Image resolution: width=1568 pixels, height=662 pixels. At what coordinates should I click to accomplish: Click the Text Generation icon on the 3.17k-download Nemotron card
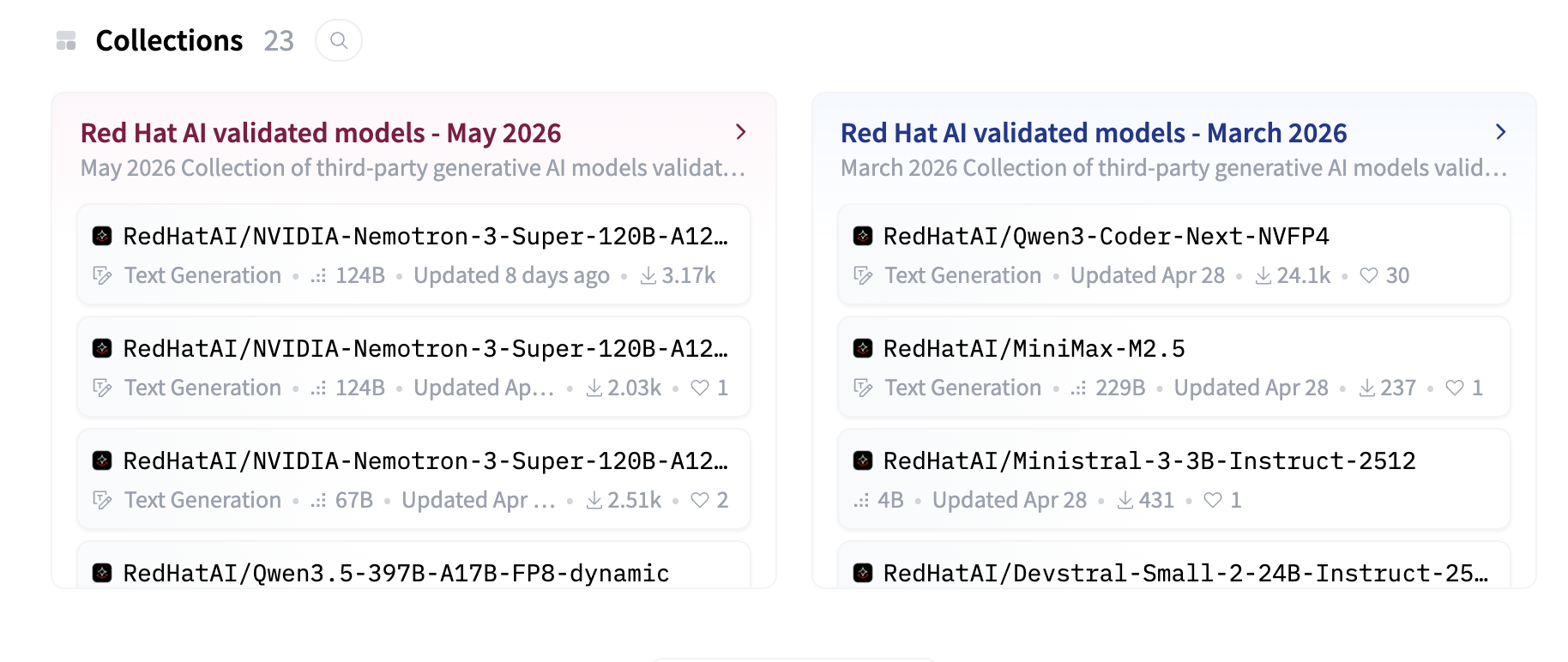pos(102,275)
